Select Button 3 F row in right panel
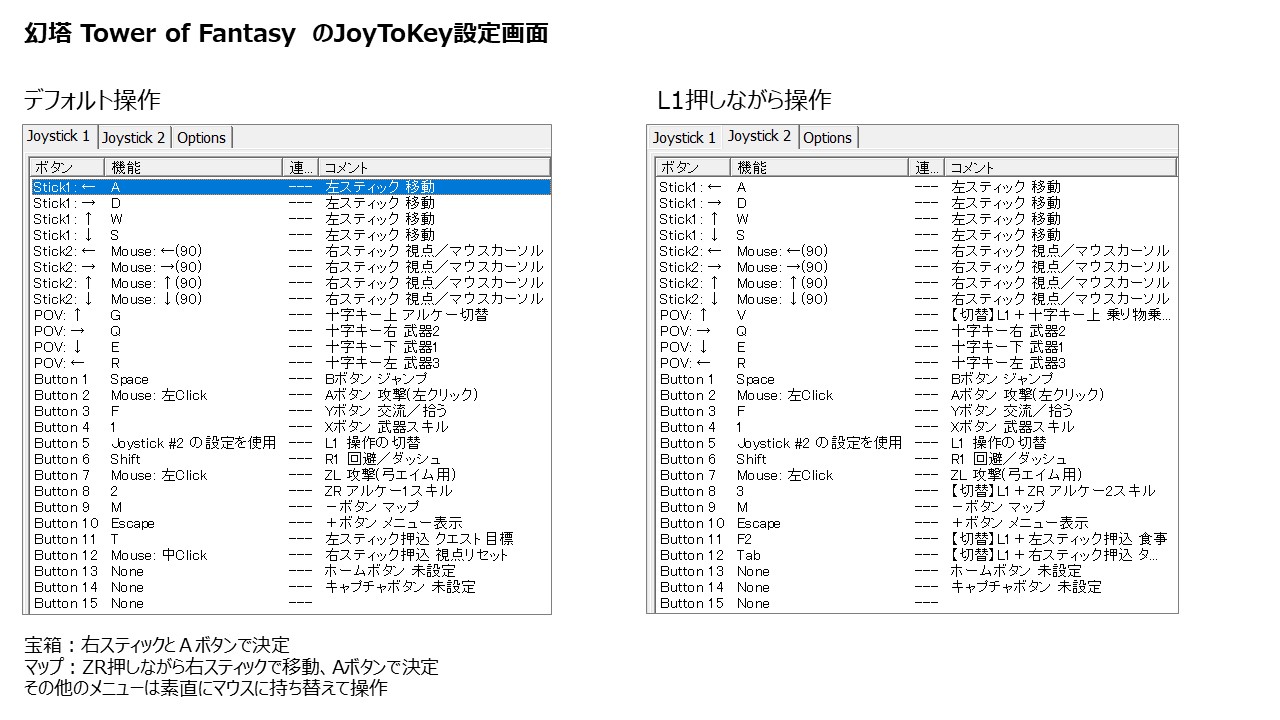Viewport: 1280px width, 720px height. click(x=916, y=411)
